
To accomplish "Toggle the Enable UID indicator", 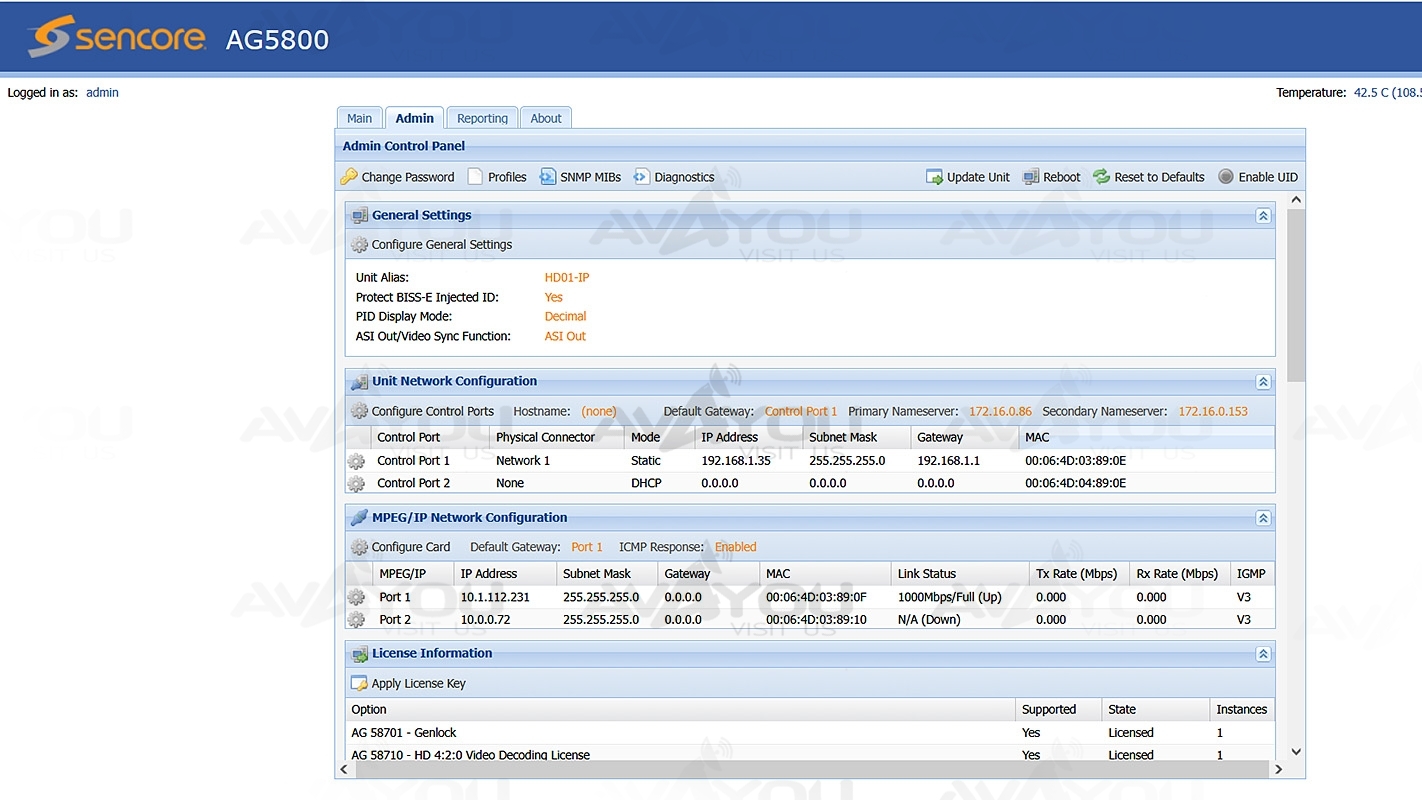I will point(1226,177).
